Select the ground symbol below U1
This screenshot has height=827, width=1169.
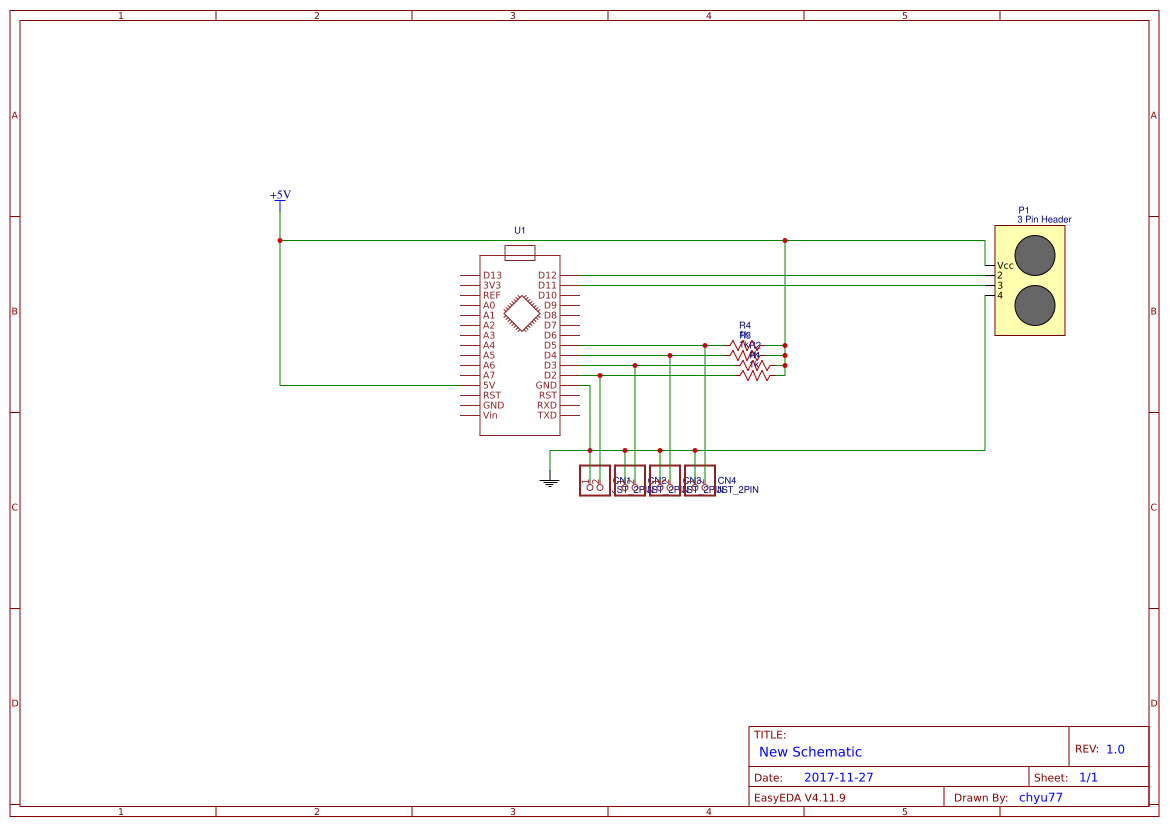[x=548, y=480]
